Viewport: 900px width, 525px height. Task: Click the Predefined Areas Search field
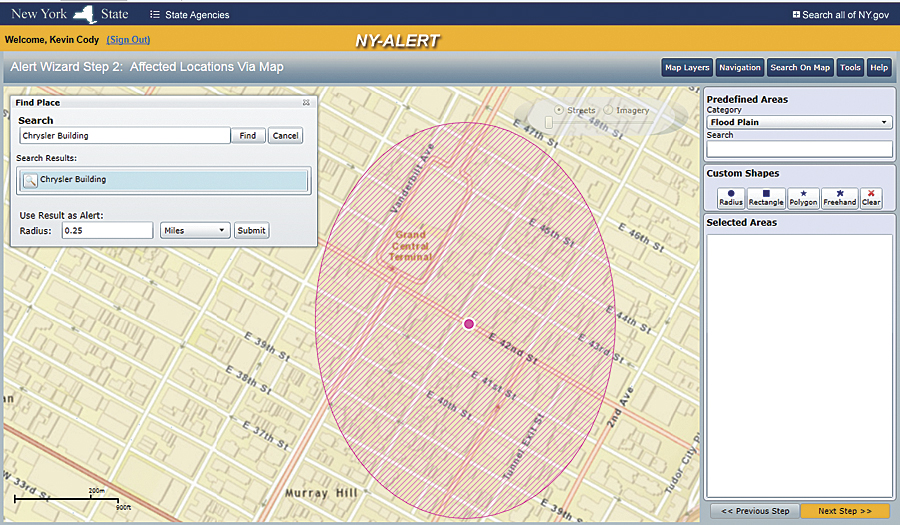(x=799, y=149)
